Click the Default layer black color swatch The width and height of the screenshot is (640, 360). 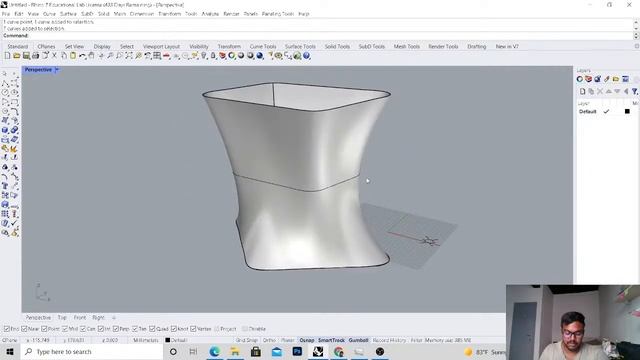(627, 111)
